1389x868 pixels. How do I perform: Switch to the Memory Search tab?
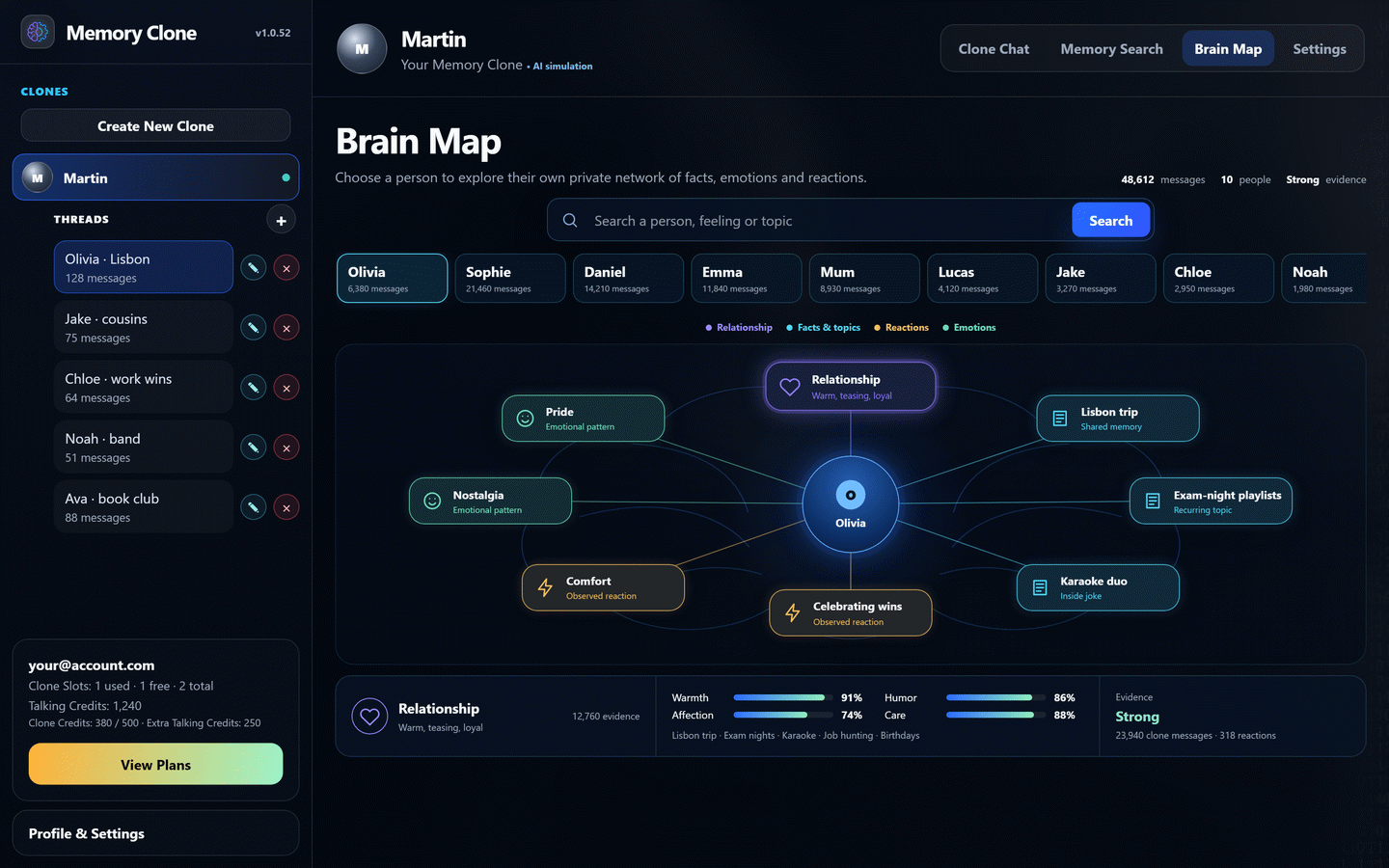coord(1111,49)
